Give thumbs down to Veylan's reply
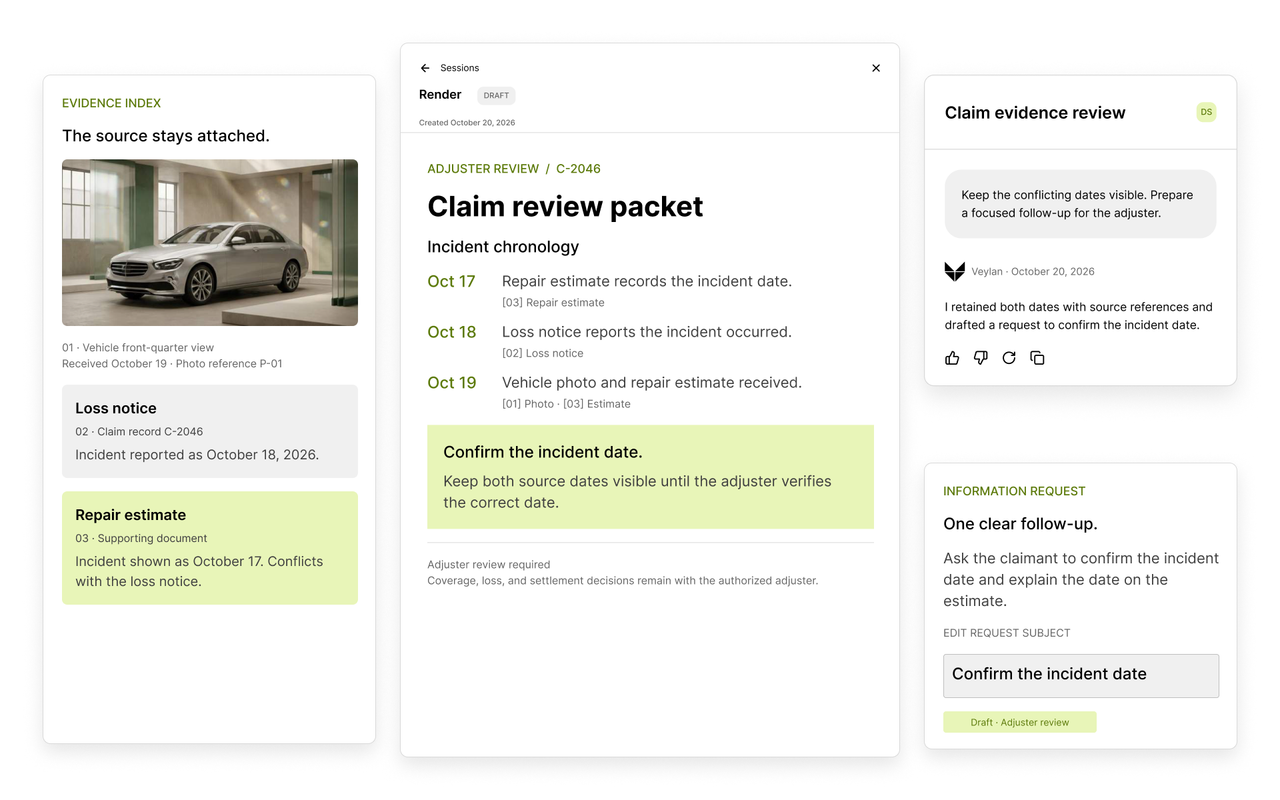The width and height of the screenshot is (1280, 800). point(981,358)
